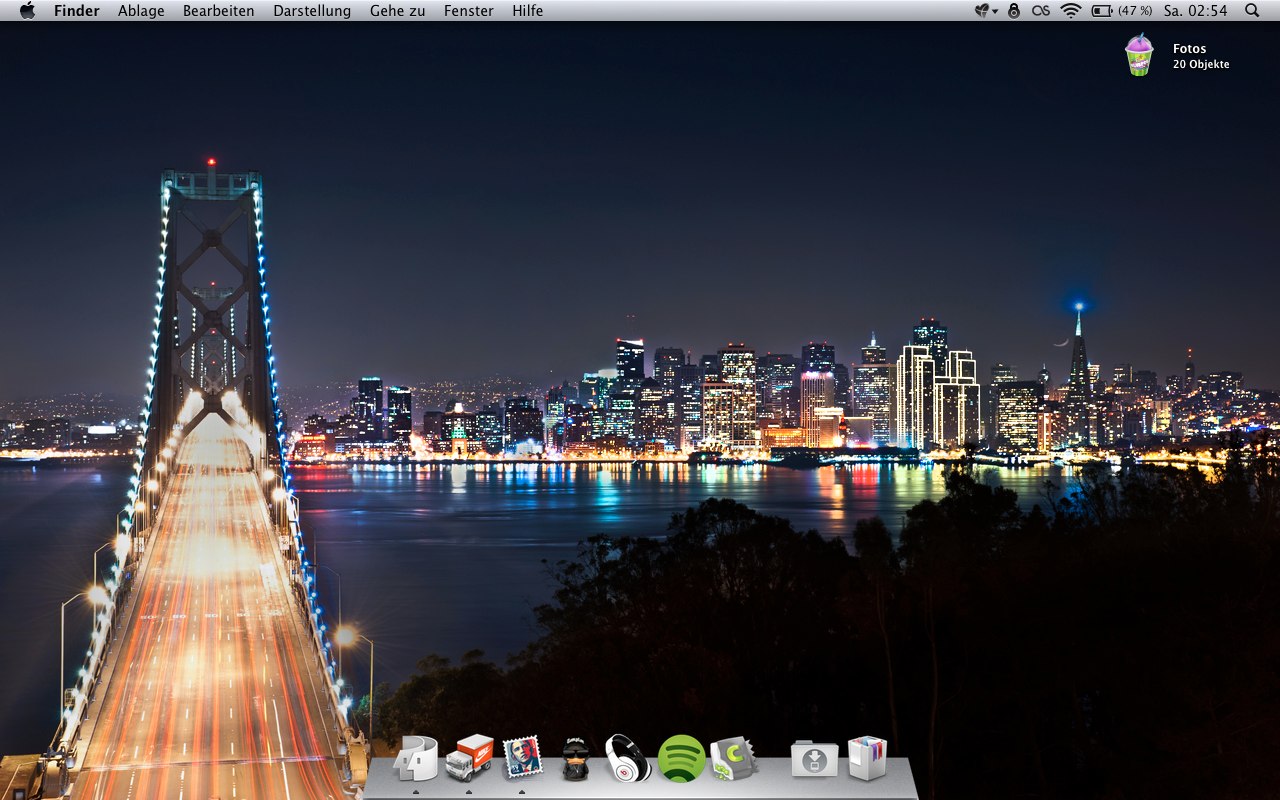1280x800 pixels.
Task: Open the gray C monster dock app
Action: tap(734, 758)
